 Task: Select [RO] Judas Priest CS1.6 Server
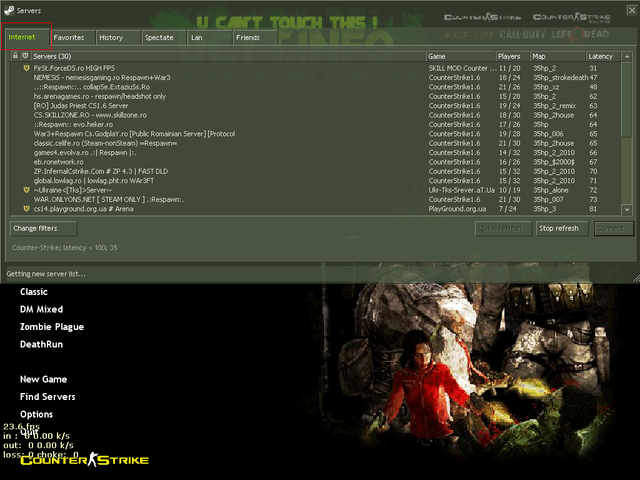(316, 106)
